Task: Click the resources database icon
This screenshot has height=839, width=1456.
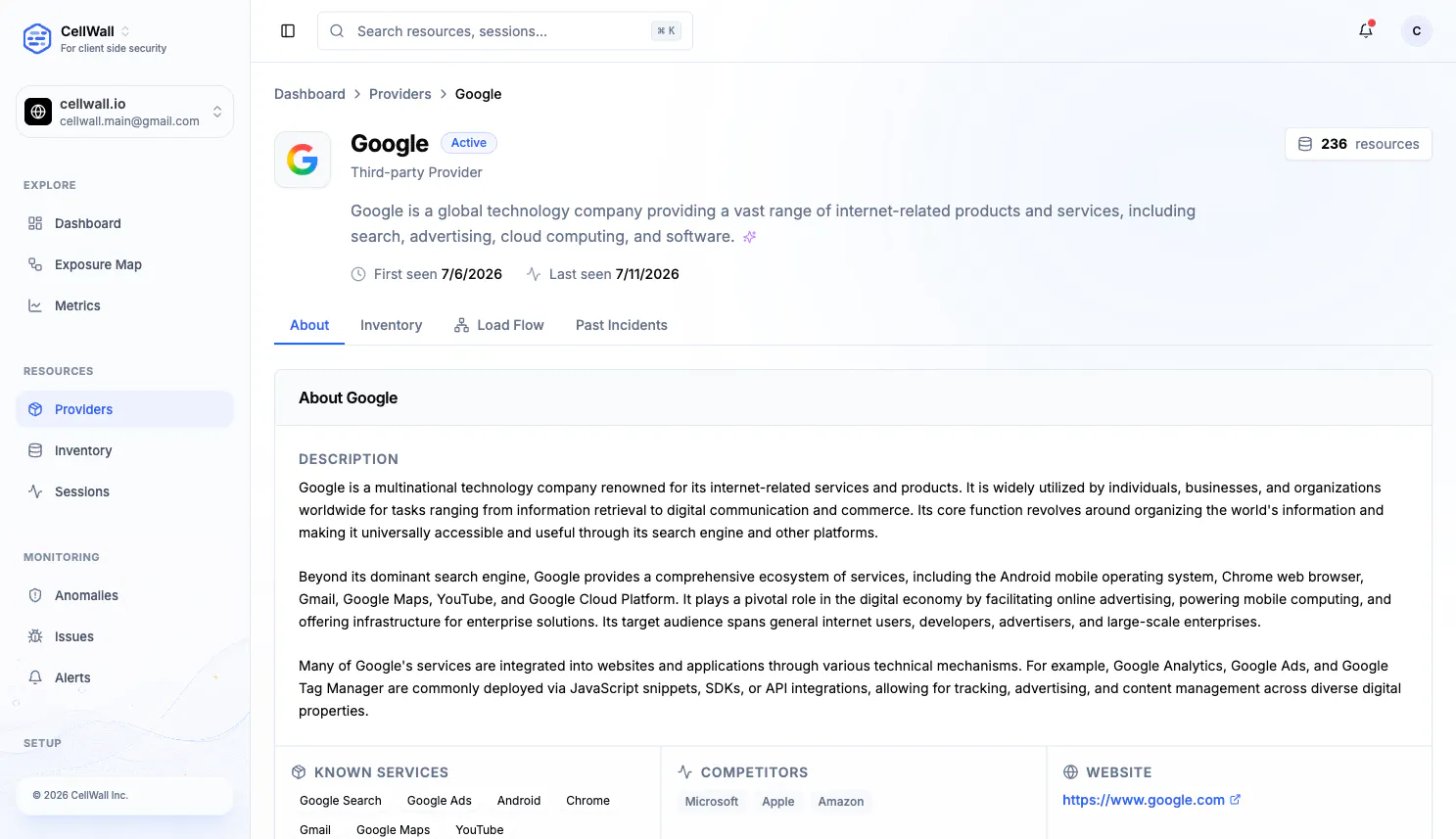Action: coord(1305,144)
